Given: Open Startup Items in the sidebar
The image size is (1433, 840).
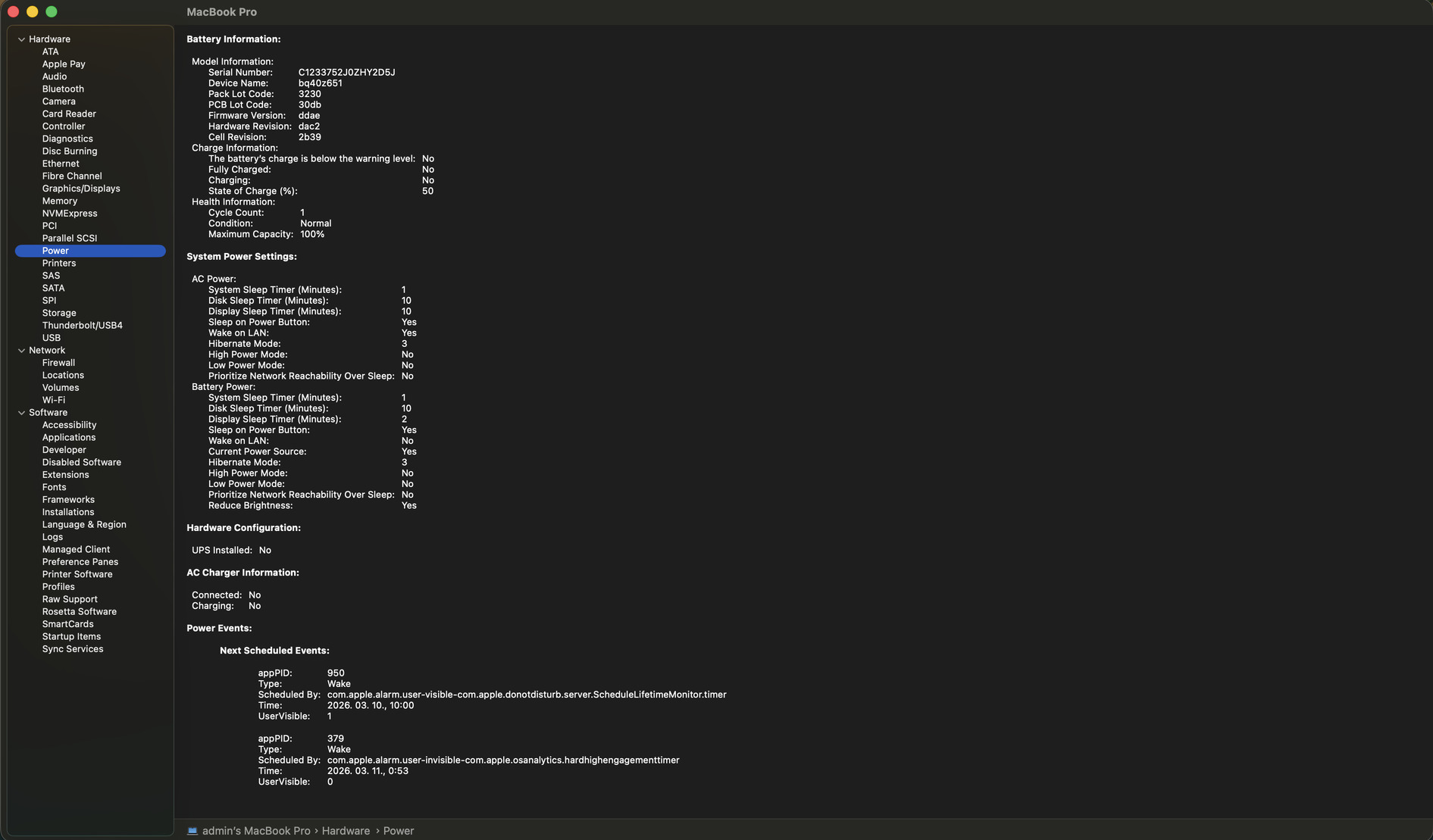Looking at the screenshot, I should tap(71, 637).
